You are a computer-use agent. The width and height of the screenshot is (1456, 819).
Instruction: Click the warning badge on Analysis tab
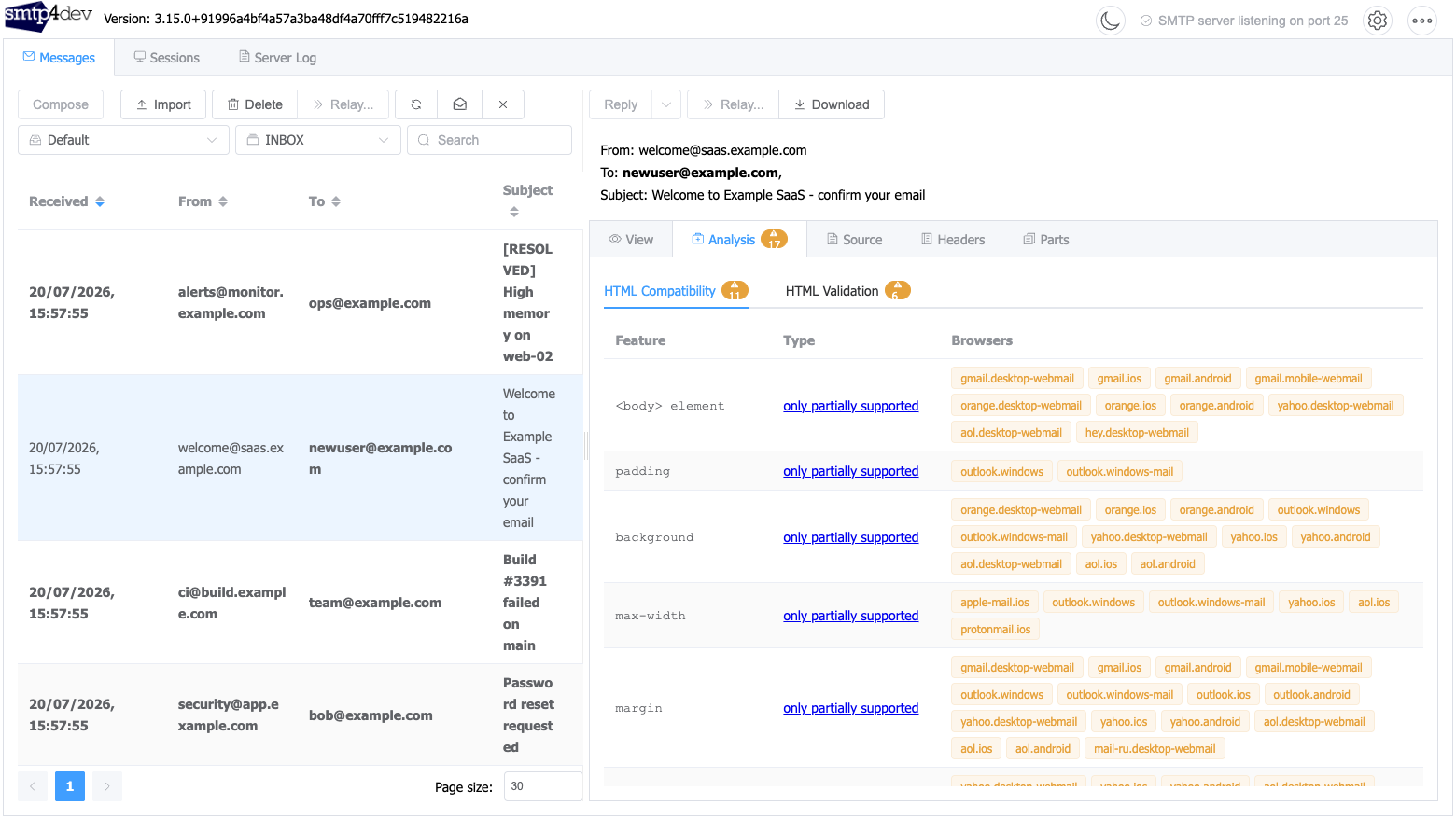[x=774, y=240]
